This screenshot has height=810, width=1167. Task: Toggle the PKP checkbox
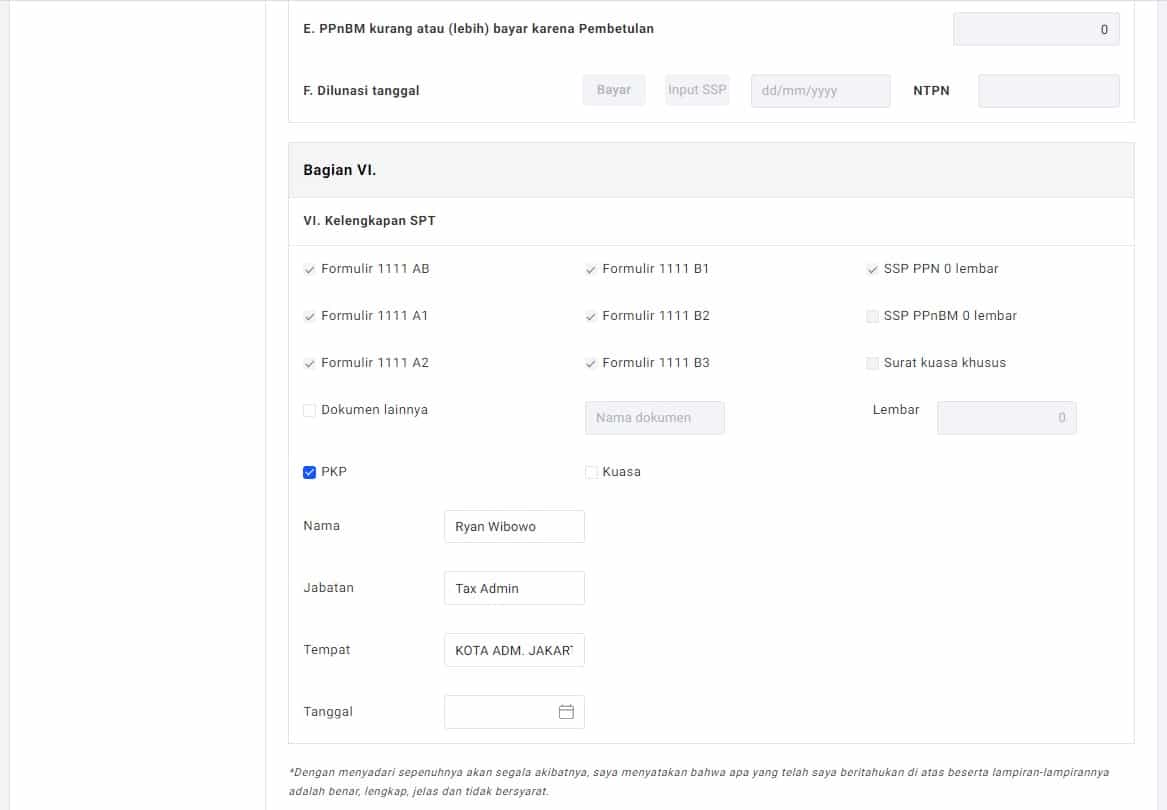310,472
